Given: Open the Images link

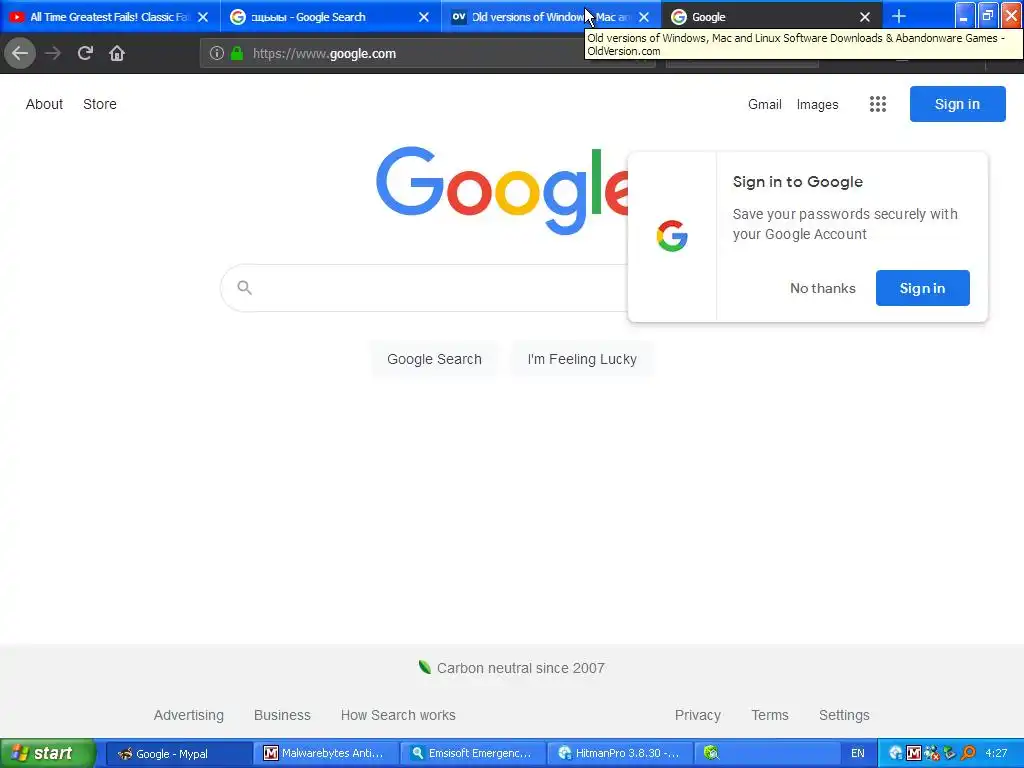Looking at the screenshot, I should 818,104.
